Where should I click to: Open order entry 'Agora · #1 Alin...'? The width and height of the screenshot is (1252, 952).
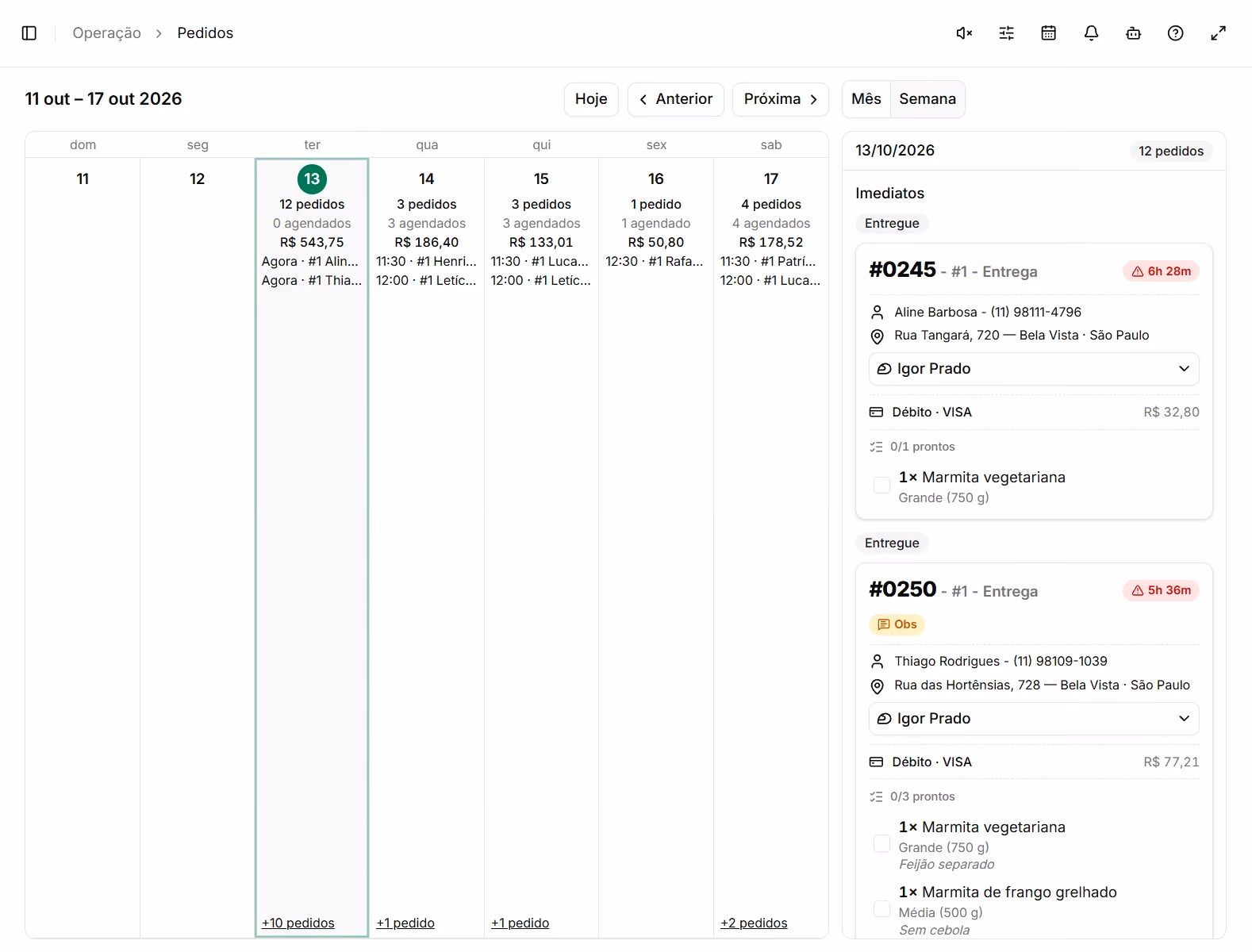tap(310, 261)
